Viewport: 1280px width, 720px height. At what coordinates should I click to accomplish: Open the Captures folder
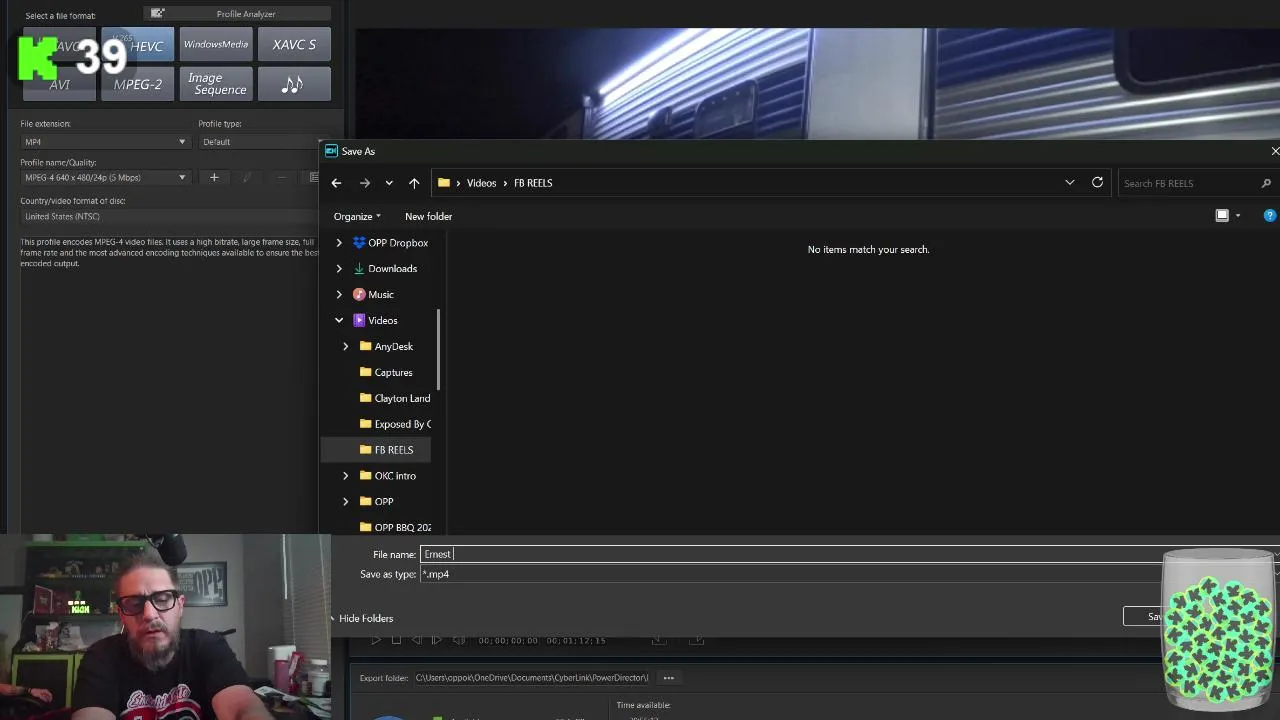point(393,373)
